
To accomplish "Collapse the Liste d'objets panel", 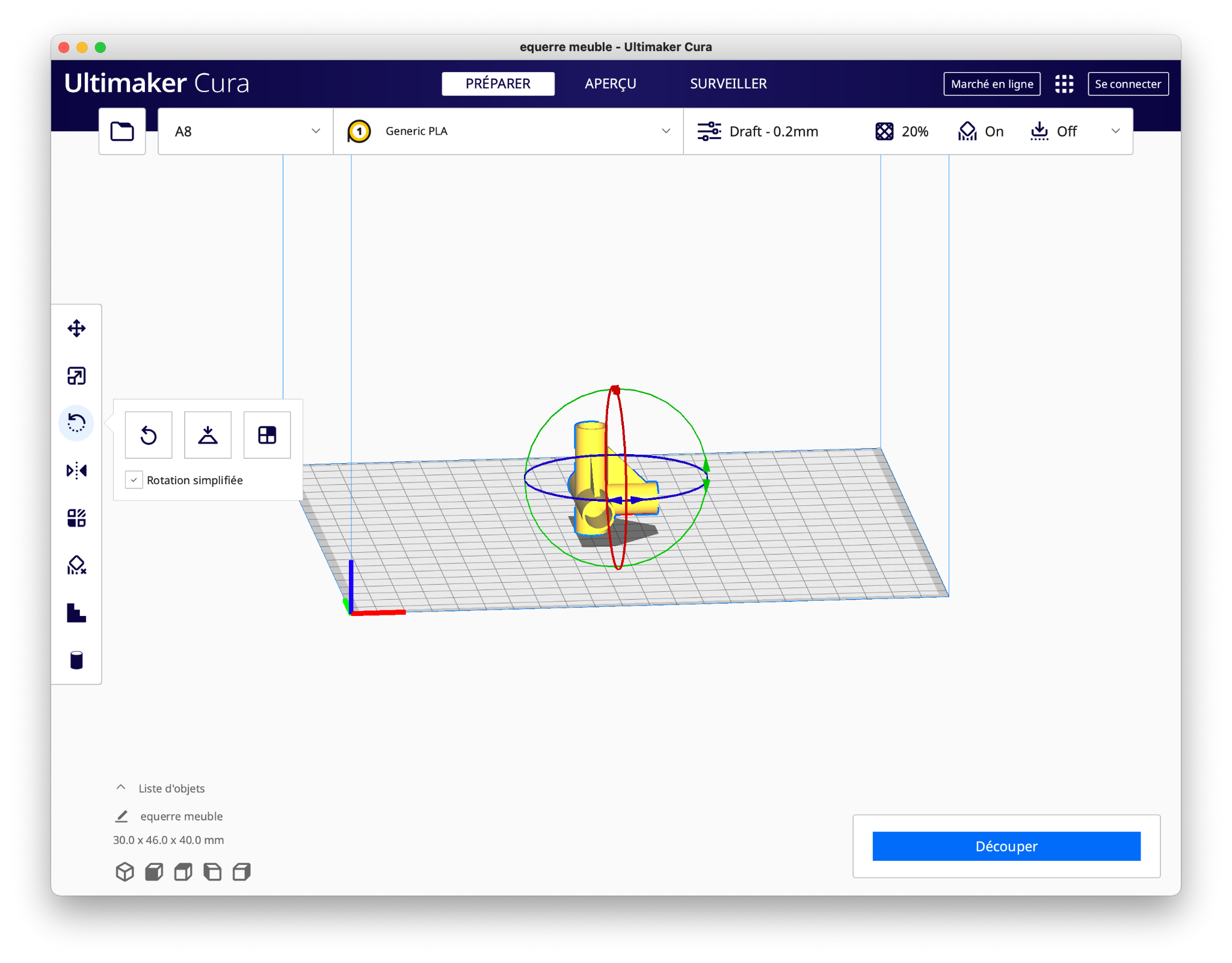I will [x=121, y=787].
